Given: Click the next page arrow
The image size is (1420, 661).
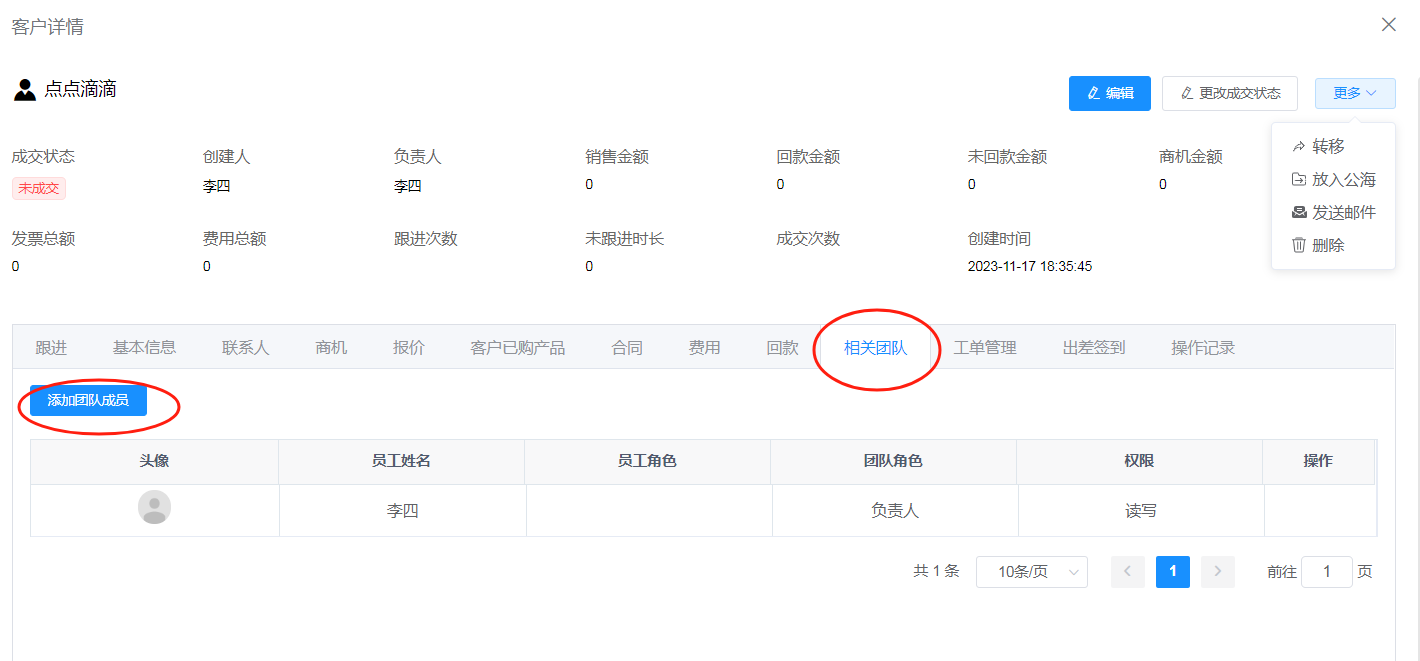Looking at the screenshot, I should tap(1217, 572).
